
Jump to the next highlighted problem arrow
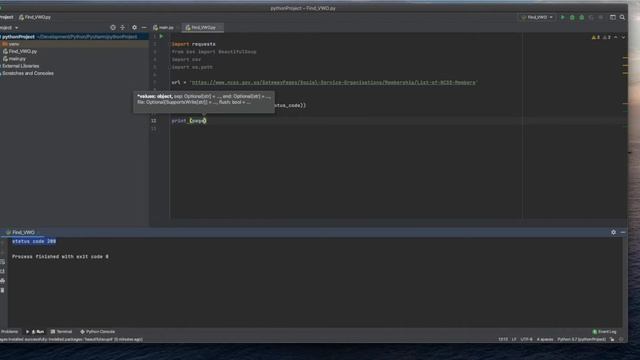point(623,37)
